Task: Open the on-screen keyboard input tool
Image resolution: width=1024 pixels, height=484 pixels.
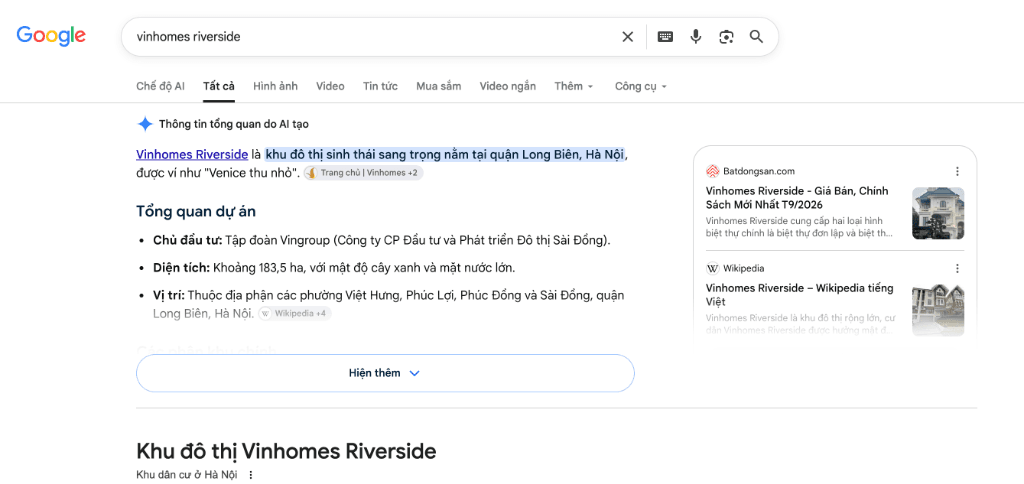Action: tap(665, 37)
